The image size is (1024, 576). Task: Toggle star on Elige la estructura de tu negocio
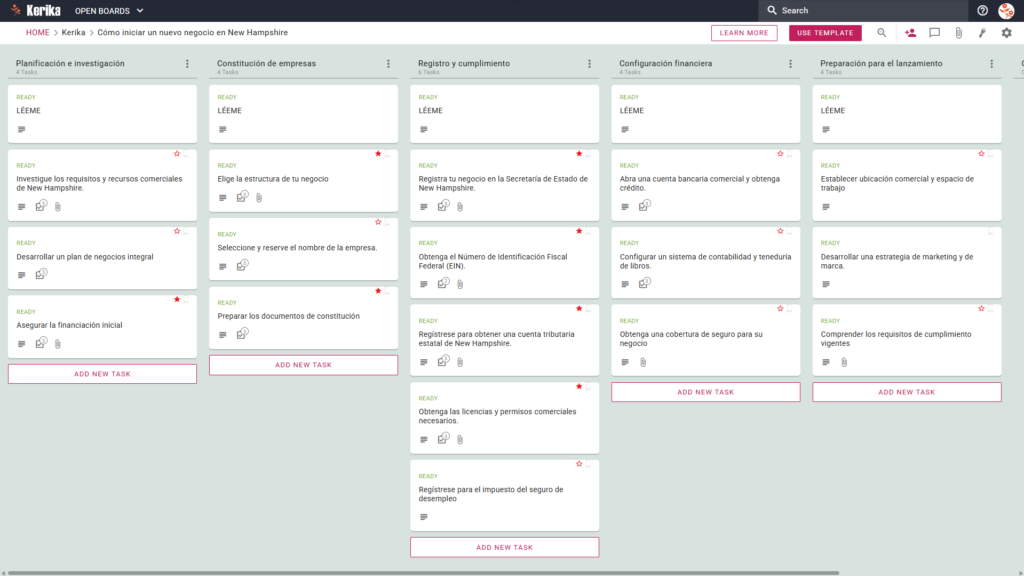pyautogui.click(x=378, y=153)
